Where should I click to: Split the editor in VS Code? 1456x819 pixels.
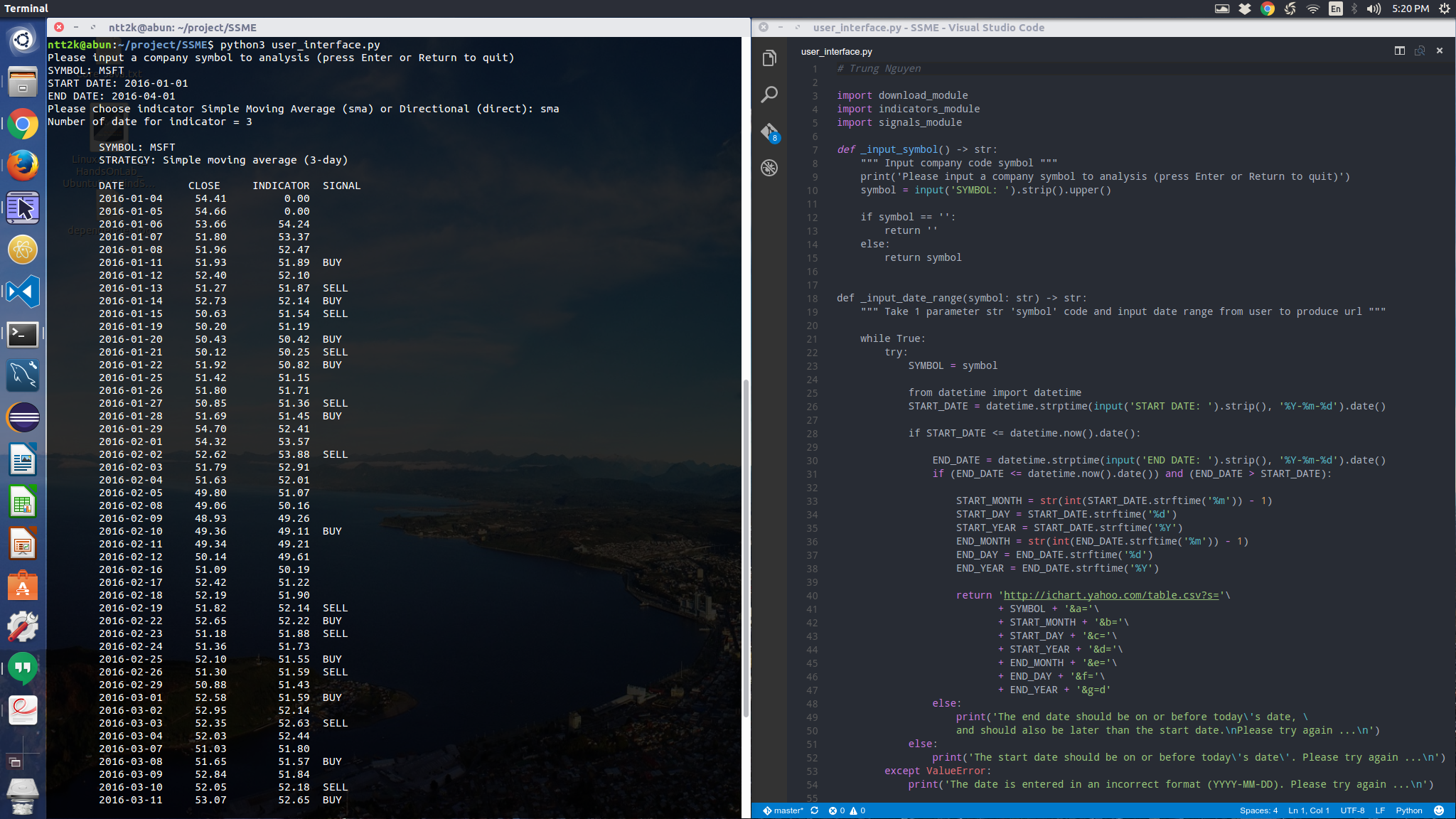tap(1399, 50)
